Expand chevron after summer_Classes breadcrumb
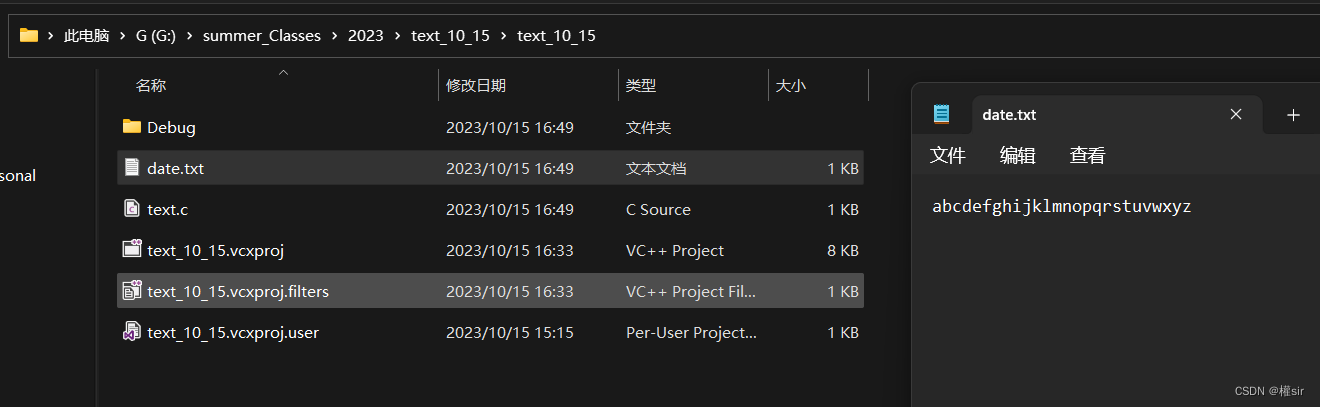The width and height of the screenshot is (1320, 407). click(x=334, y=35)
